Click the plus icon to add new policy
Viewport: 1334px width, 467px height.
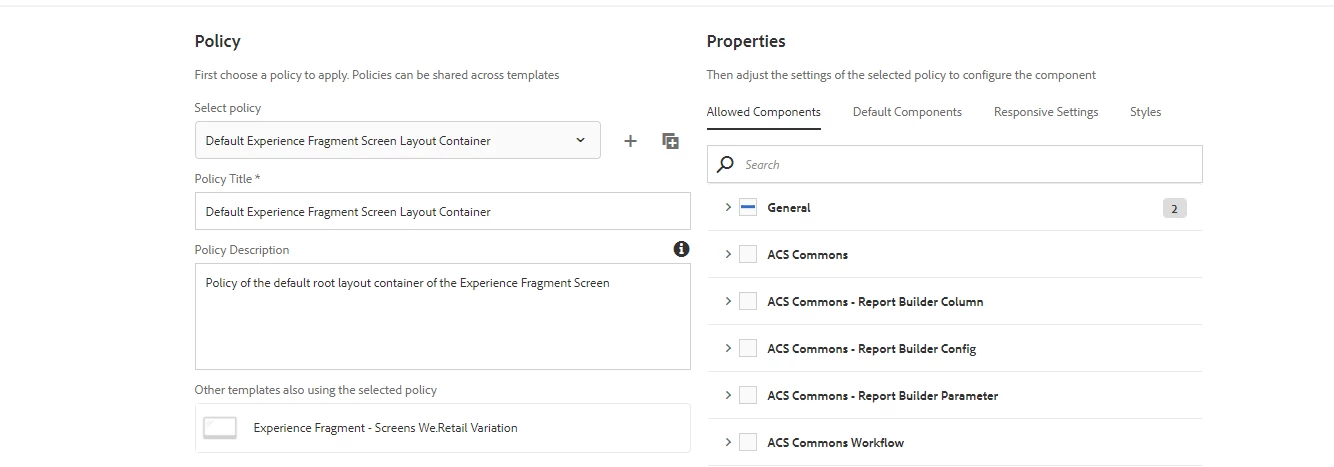coord(630,141)
